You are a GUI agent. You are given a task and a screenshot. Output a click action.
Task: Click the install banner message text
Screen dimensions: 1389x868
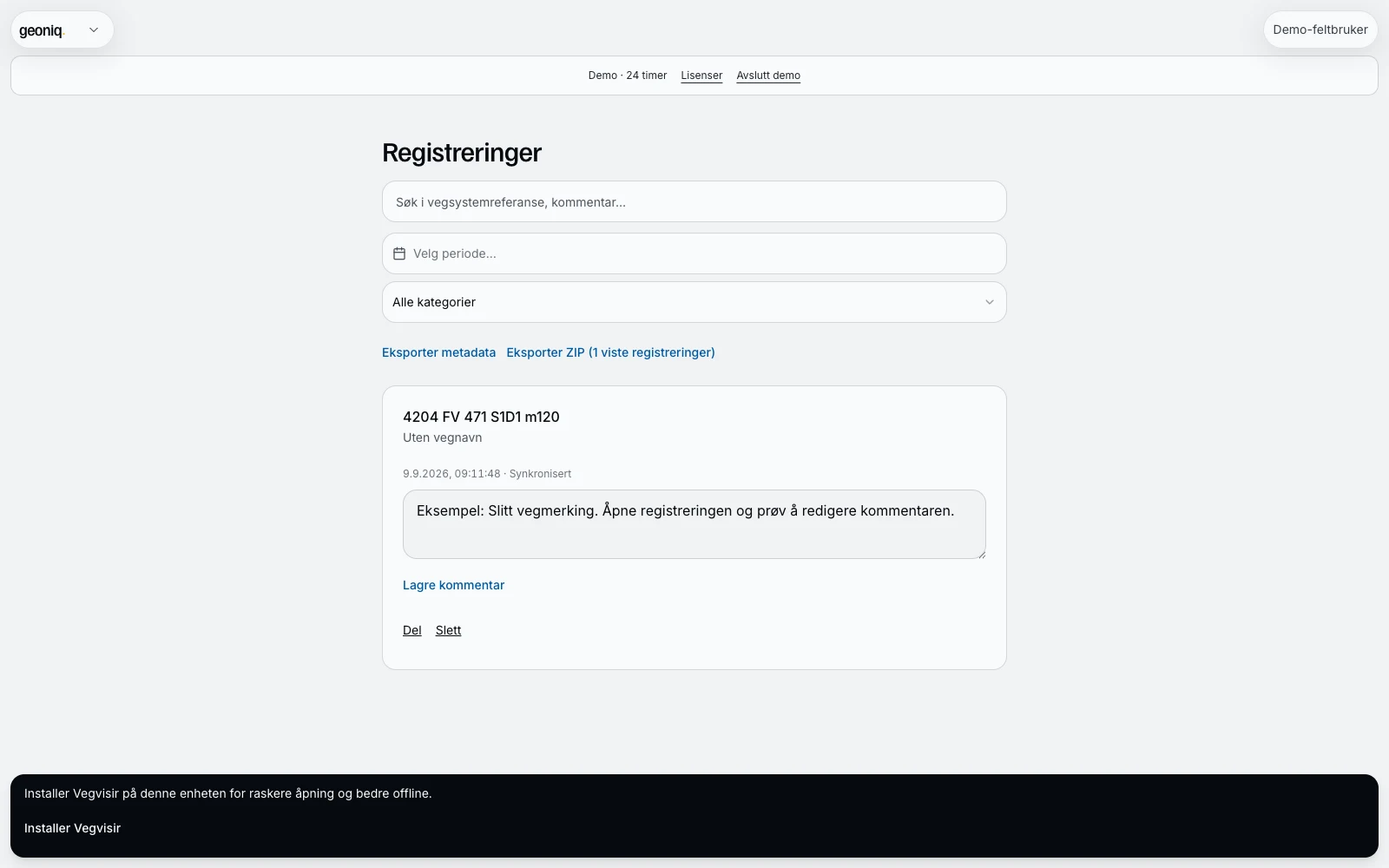click(x=227, y=793)
